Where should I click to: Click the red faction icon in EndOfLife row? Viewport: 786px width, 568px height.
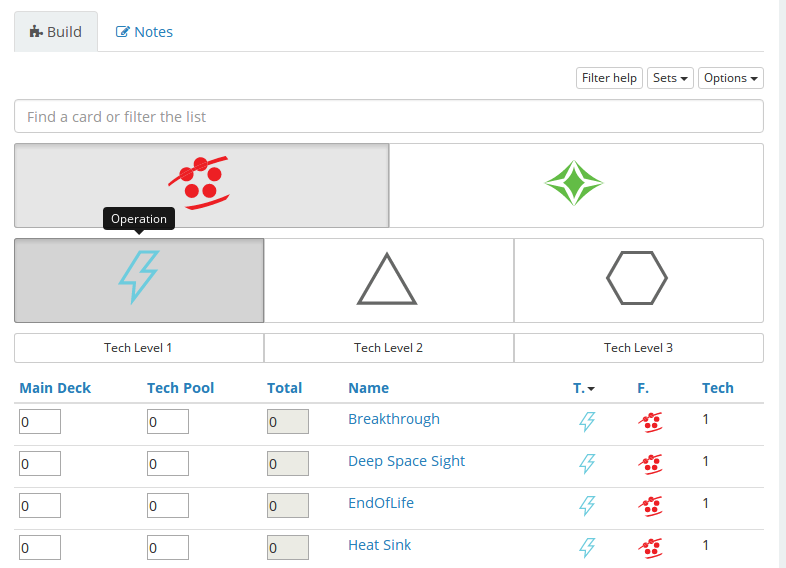click(x=651, y=506)
